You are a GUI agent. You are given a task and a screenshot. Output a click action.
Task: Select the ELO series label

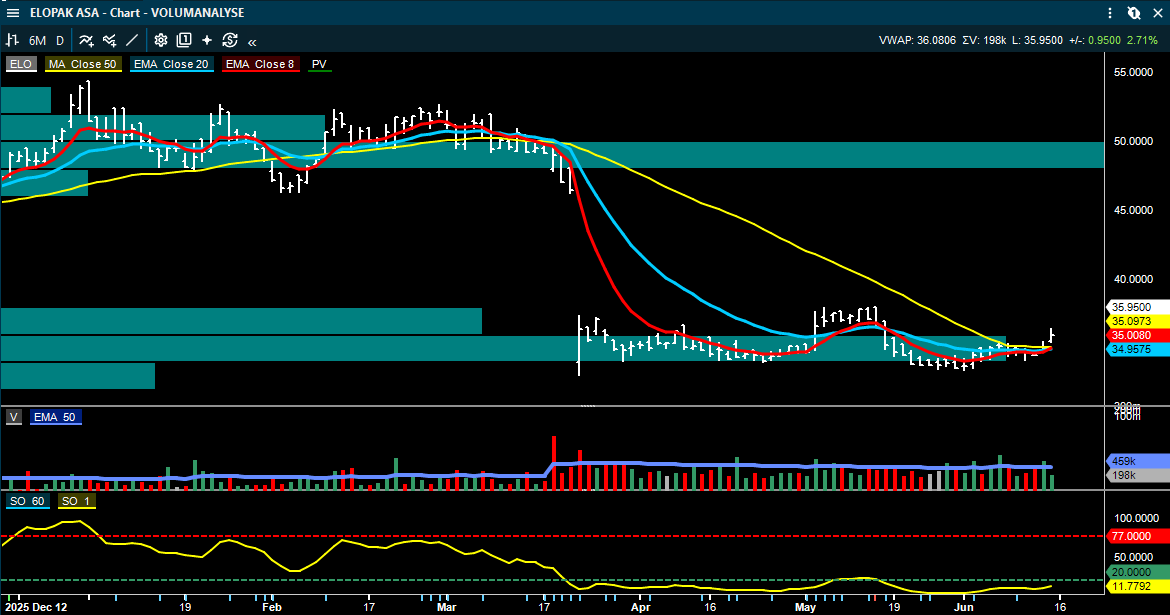(21, 64)
